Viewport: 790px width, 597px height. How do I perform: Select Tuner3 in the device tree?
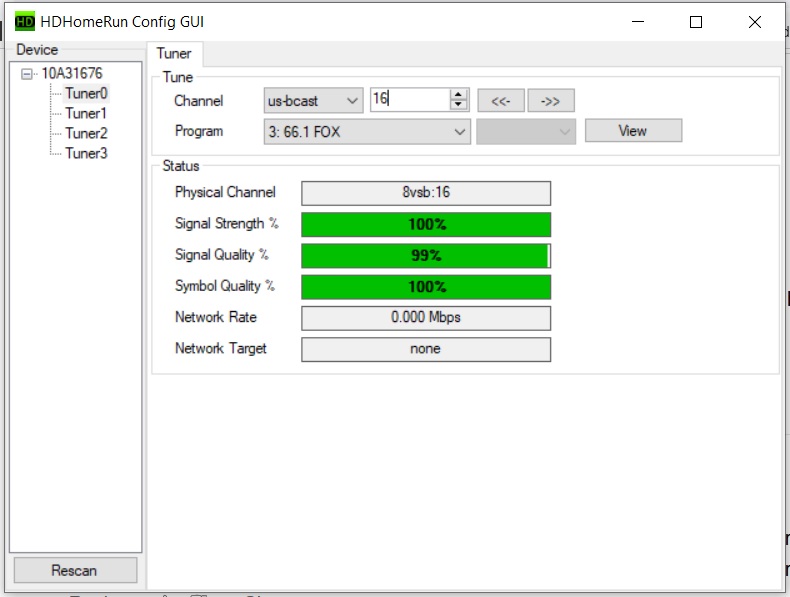click(86, 153)
